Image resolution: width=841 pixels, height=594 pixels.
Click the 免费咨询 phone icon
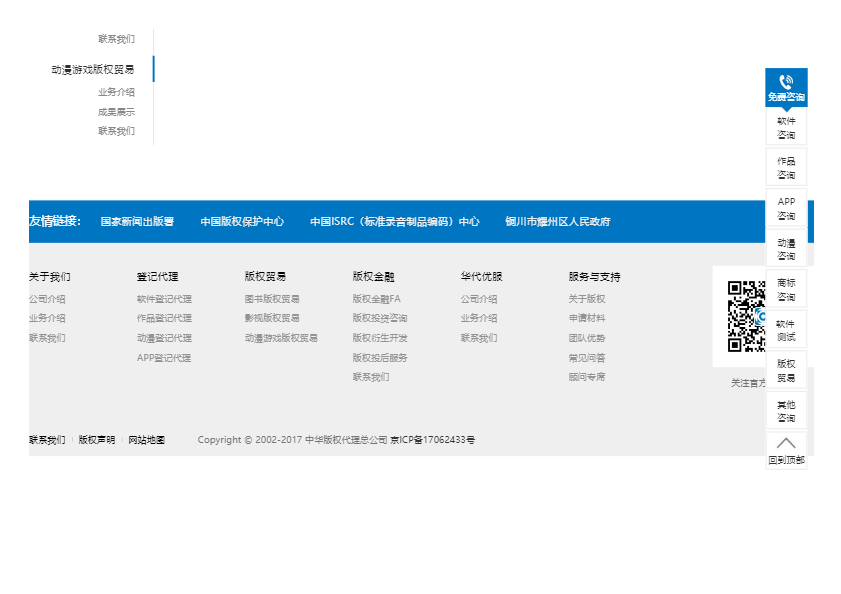(x=786, y=82)
